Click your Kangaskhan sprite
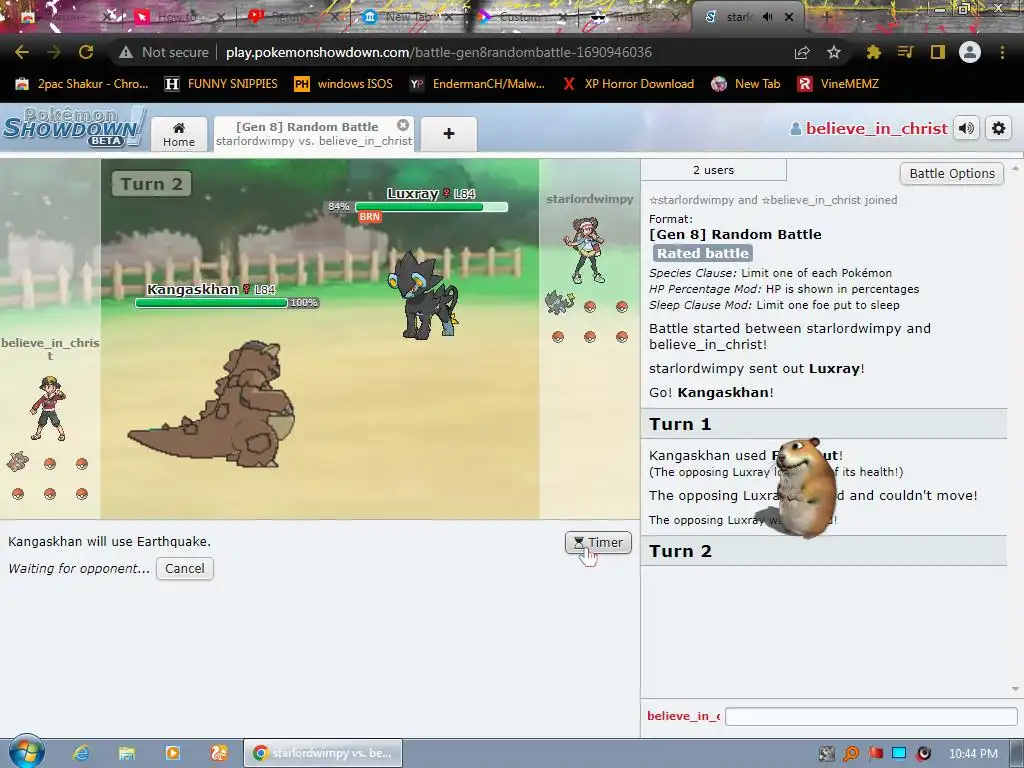The width and height of the screenshot is (1024, 768). pos(214,404)
